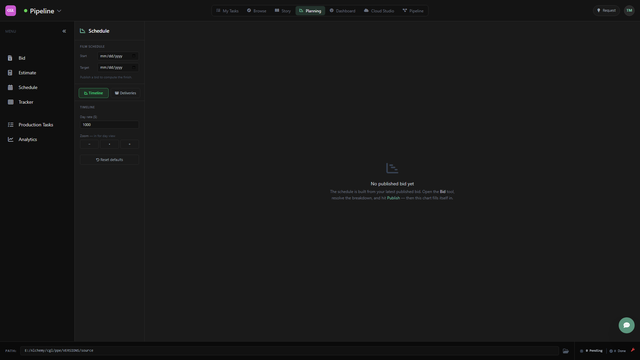Screen dimensions: 640x360
Task: Open the Dashboard tab
Action: tap(342, 11)
